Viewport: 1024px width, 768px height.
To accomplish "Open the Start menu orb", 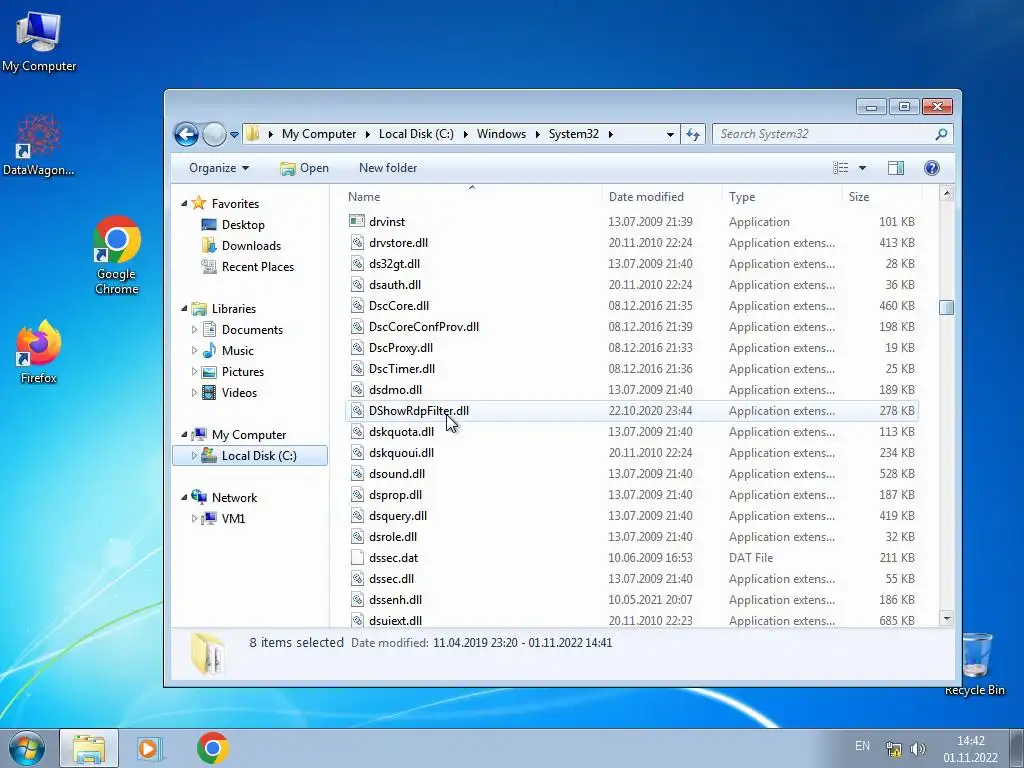I will (27, 748).
